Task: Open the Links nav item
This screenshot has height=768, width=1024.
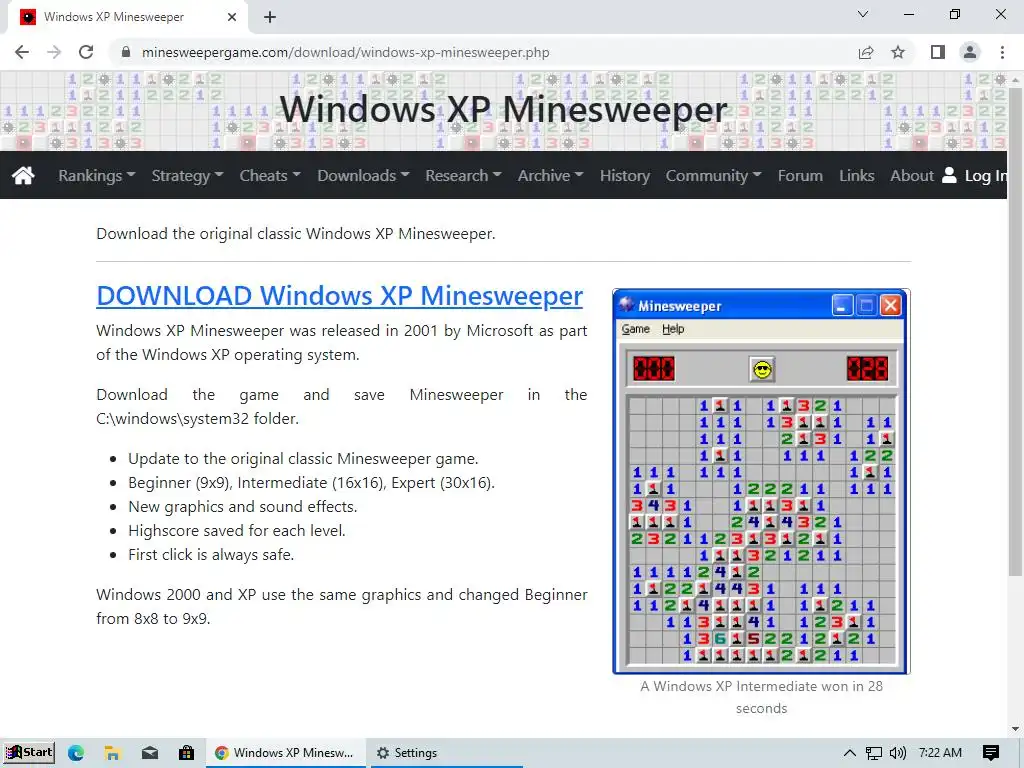Action: [856, 175]
